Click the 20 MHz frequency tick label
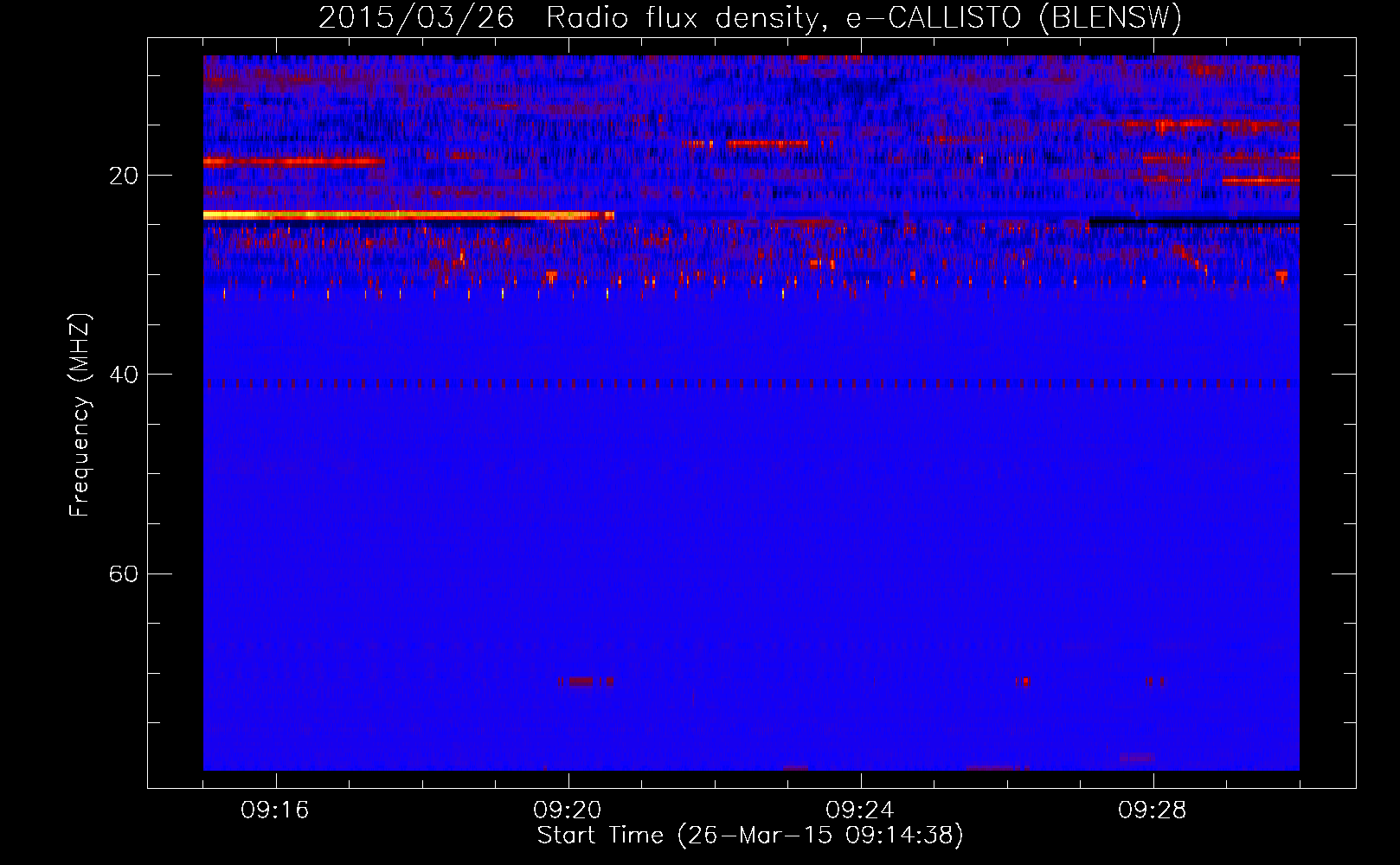The image size is (1400, 865). click(124, 176)
